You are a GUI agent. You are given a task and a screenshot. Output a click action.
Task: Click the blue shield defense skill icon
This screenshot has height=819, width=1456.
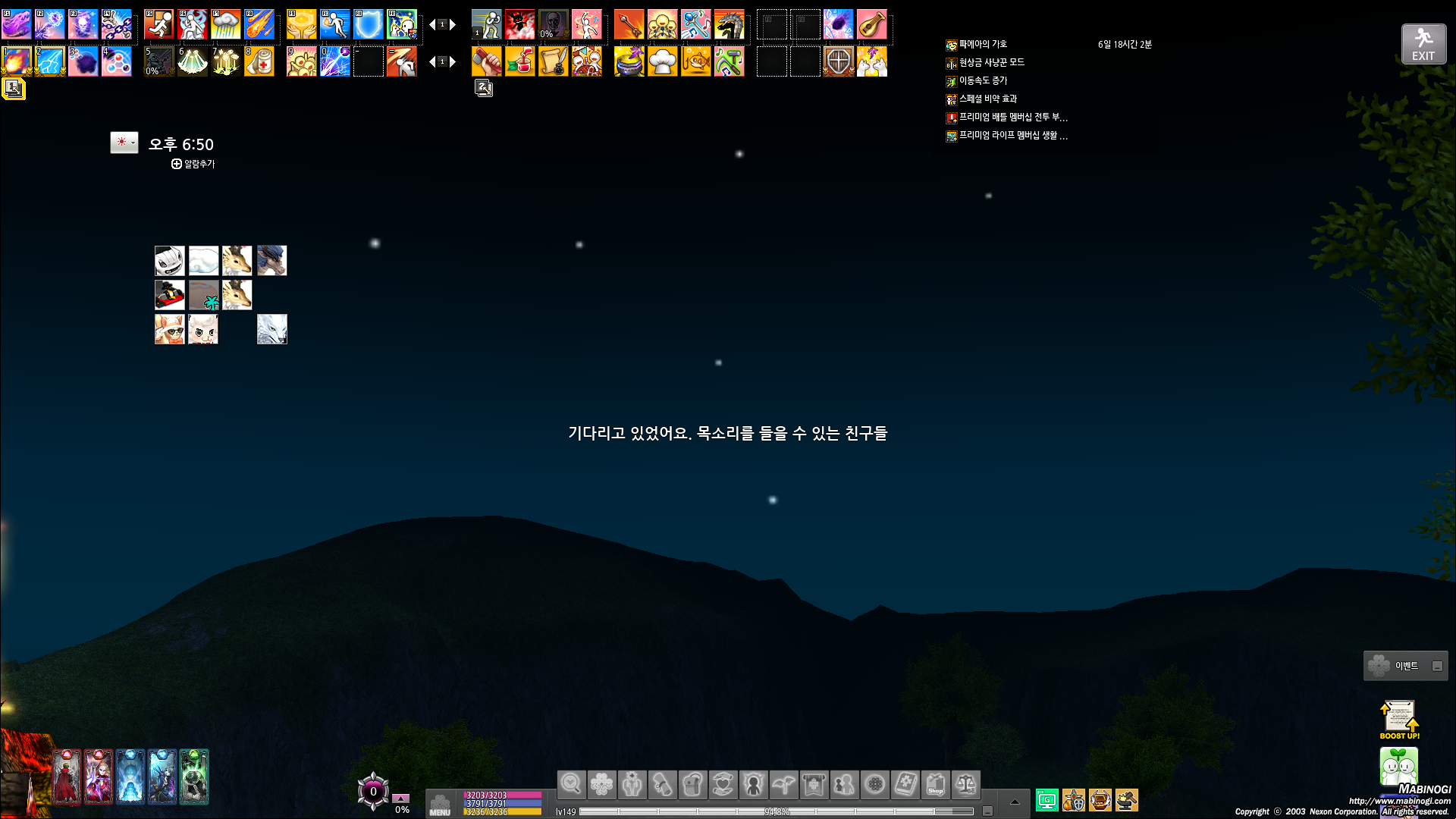point(369,25)
